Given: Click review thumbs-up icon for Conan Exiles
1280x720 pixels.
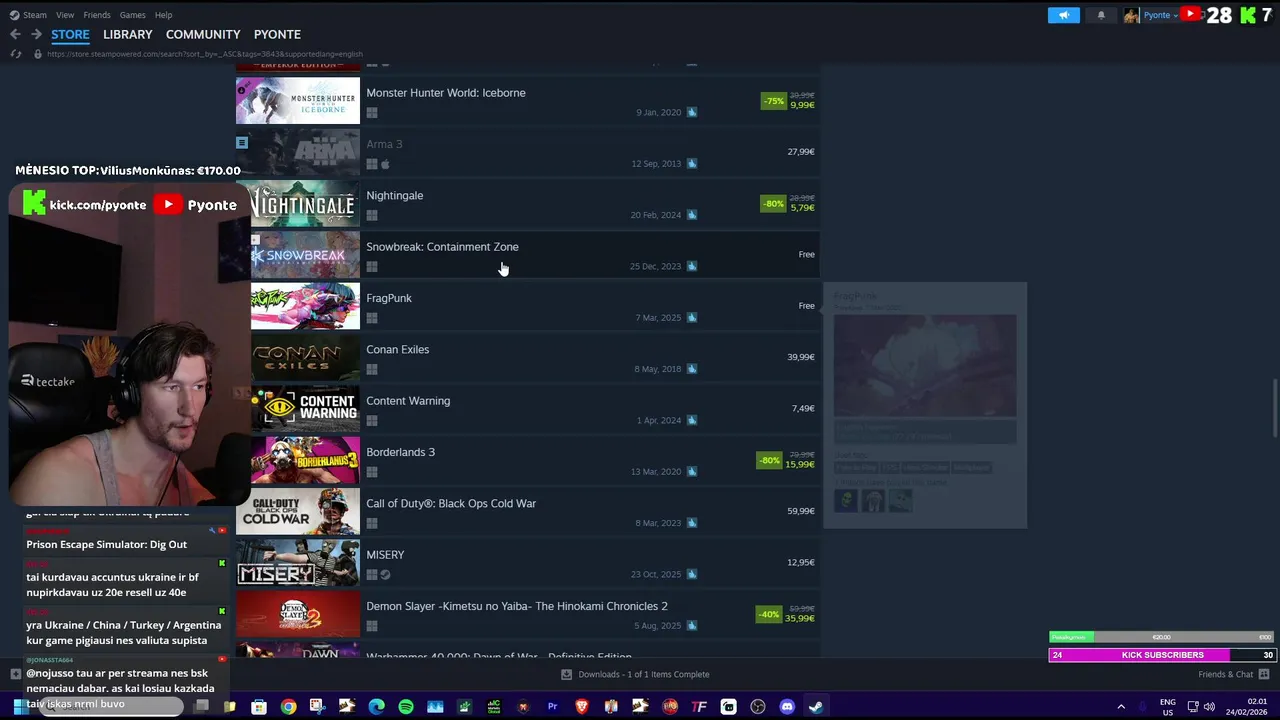Looking at the screenshot, I should coord(691,369).
